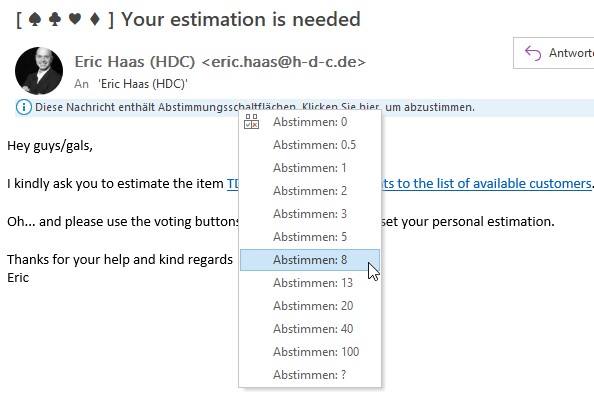The height and width of the screenshot is (419, 594).
Task: Open the list of available customers link
Action: pos(486,184)
